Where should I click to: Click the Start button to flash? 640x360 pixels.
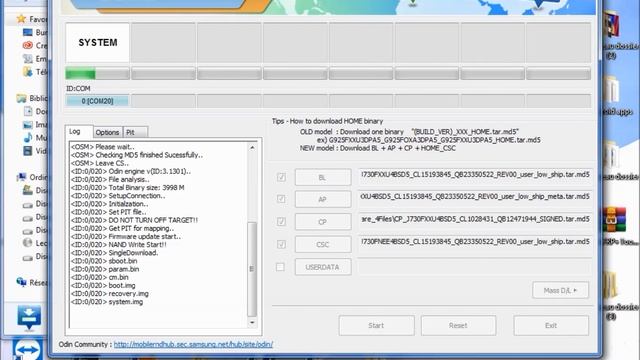tap(376, 325)
